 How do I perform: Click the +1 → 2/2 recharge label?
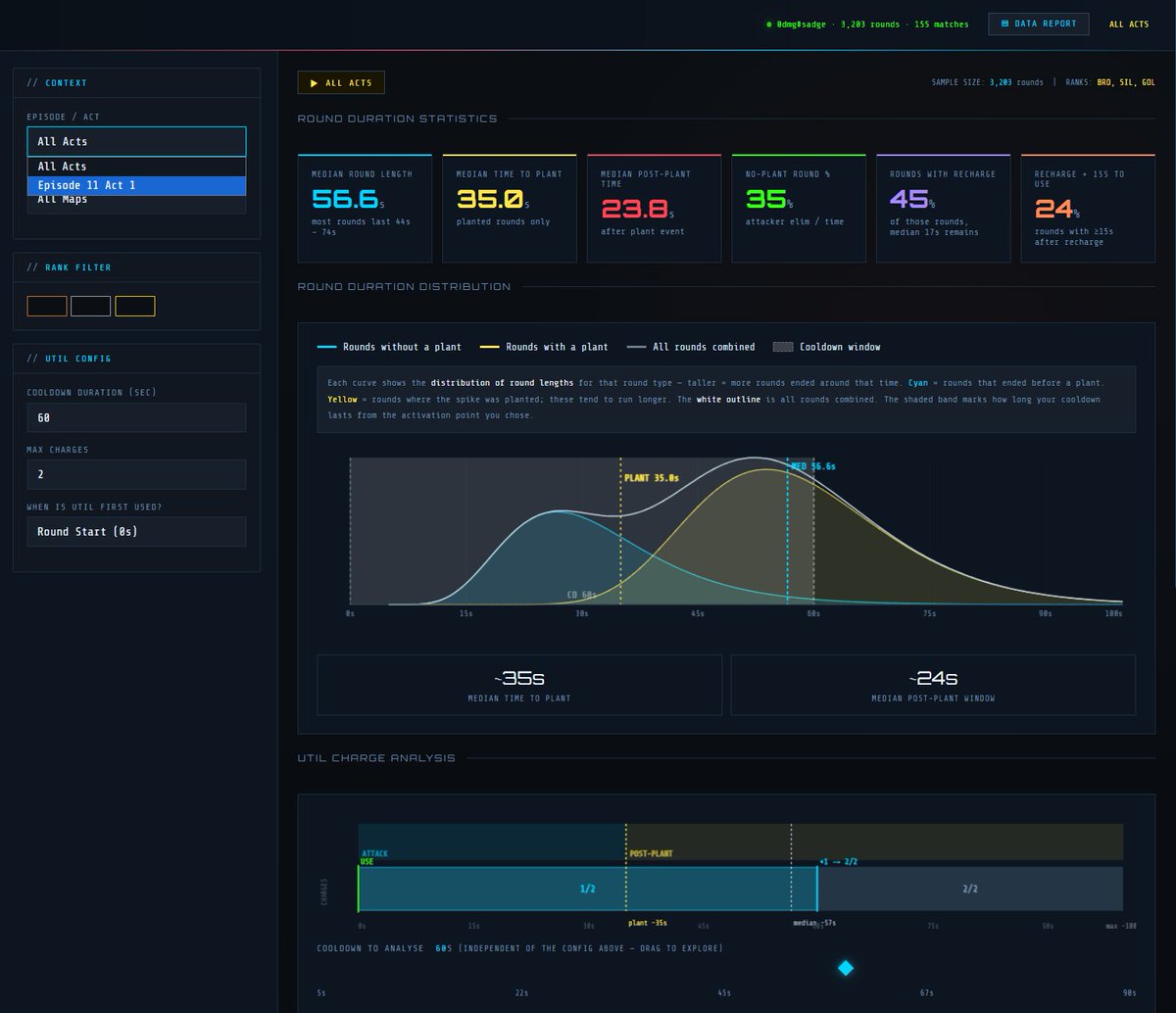click(x=839, y=862)
